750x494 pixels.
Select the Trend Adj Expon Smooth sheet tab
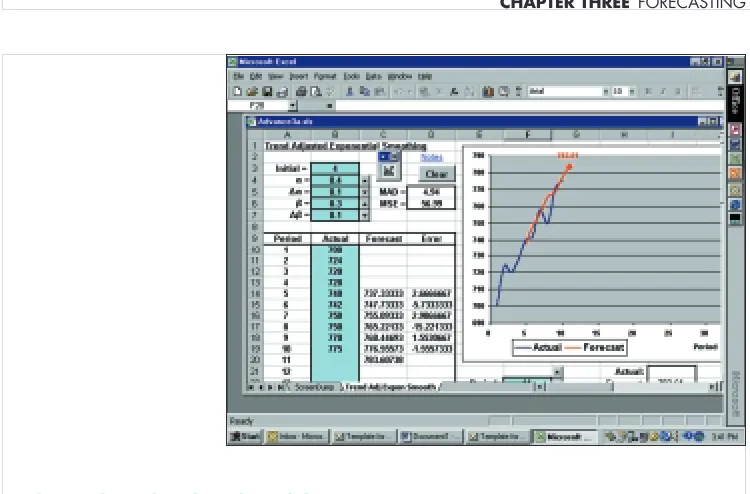pos(391,387)
